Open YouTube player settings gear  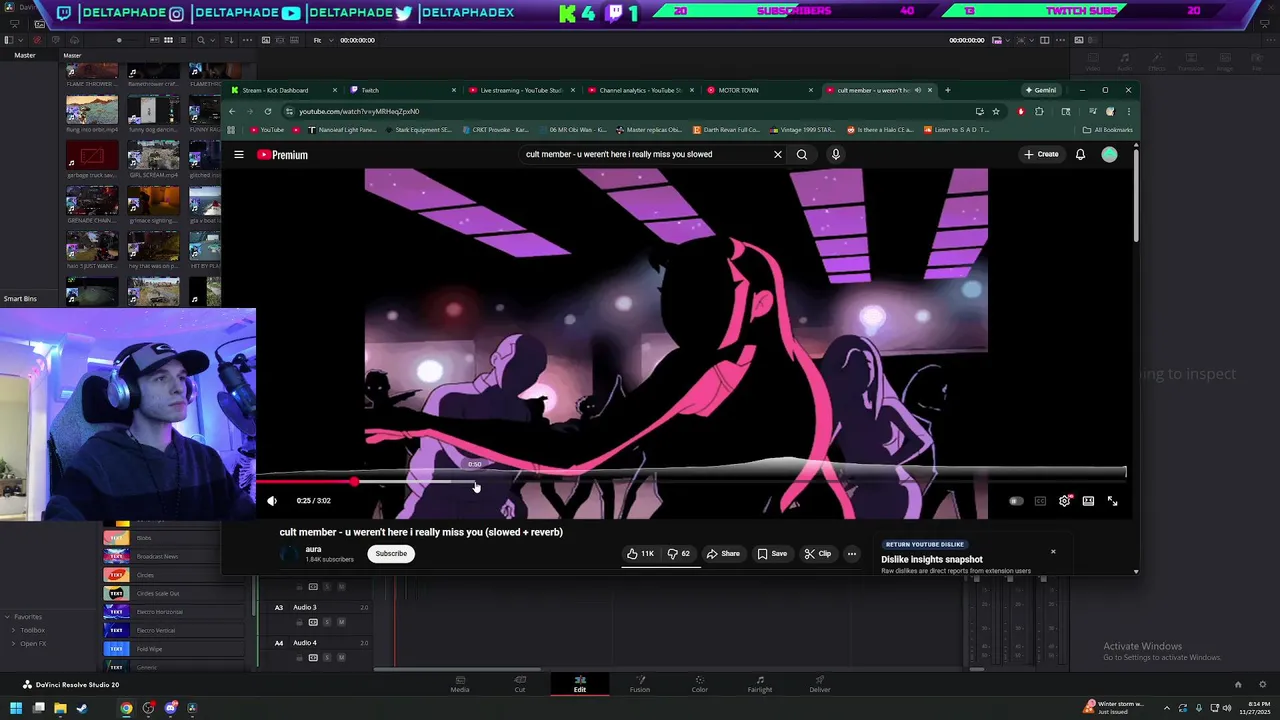pyautogui.click(x=1064, y=501)
